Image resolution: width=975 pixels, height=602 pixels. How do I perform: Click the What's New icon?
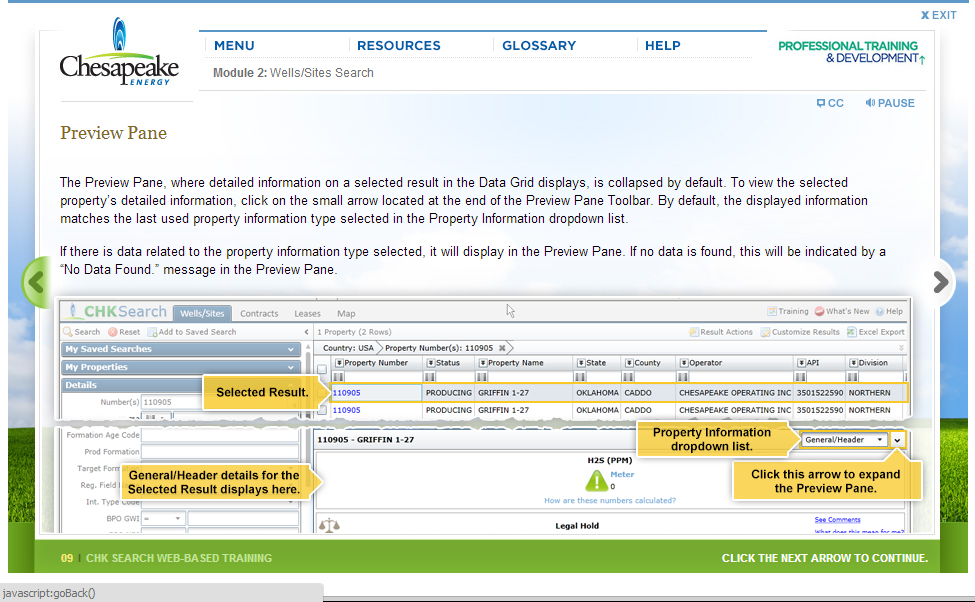(820, 312)
